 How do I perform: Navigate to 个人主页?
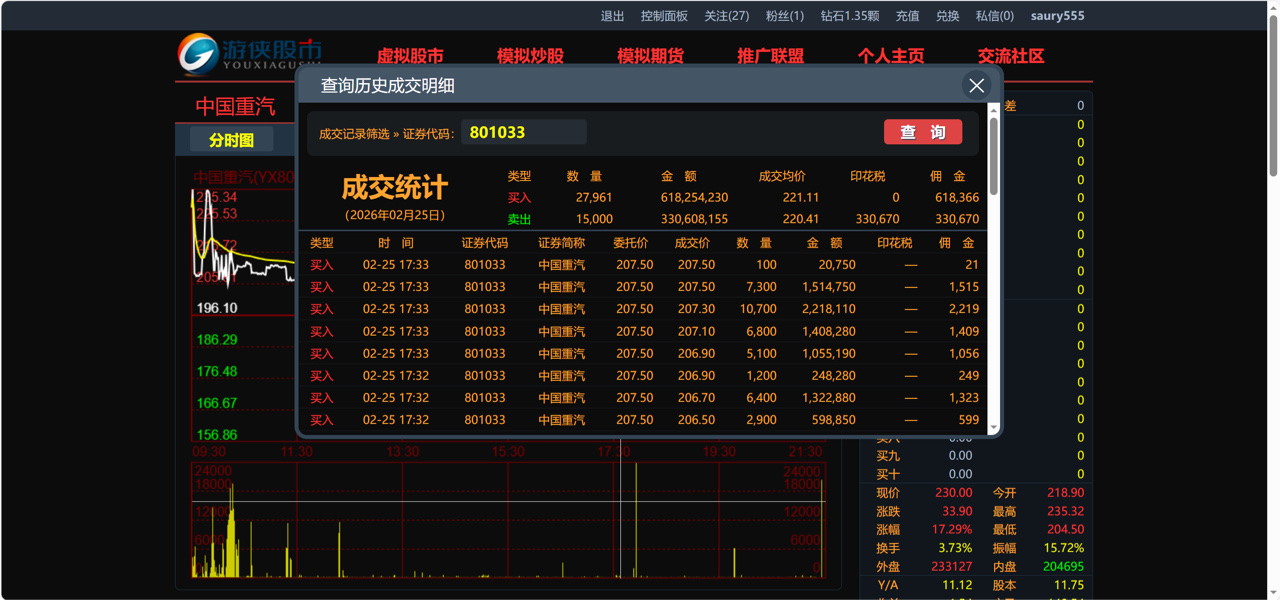pyautogui.click(x=890, y=56)
